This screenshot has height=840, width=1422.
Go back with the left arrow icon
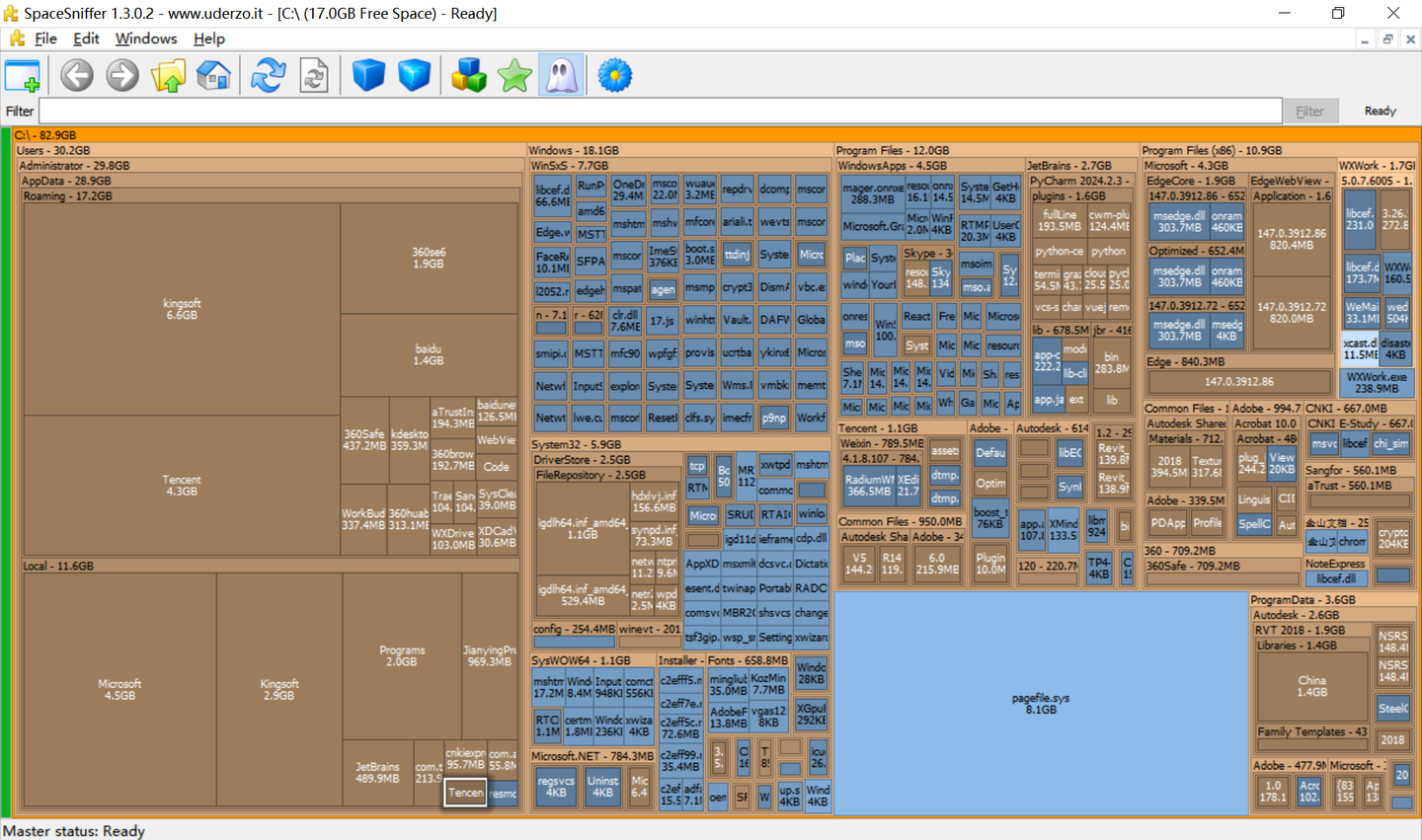[77, 76]
